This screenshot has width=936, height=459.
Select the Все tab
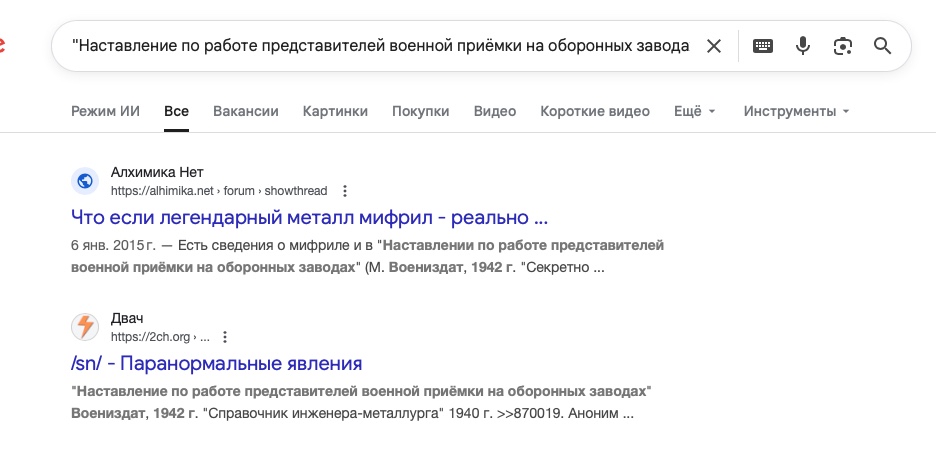(x=176, y=111)
